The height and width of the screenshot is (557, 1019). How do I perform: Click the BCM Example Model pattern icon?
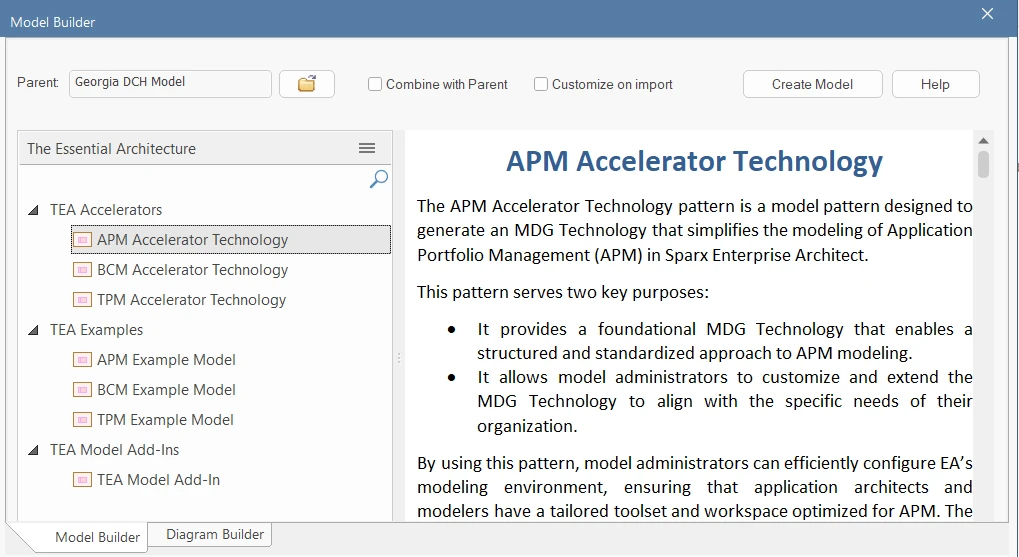pyautogui.click(x=82, y=389)
